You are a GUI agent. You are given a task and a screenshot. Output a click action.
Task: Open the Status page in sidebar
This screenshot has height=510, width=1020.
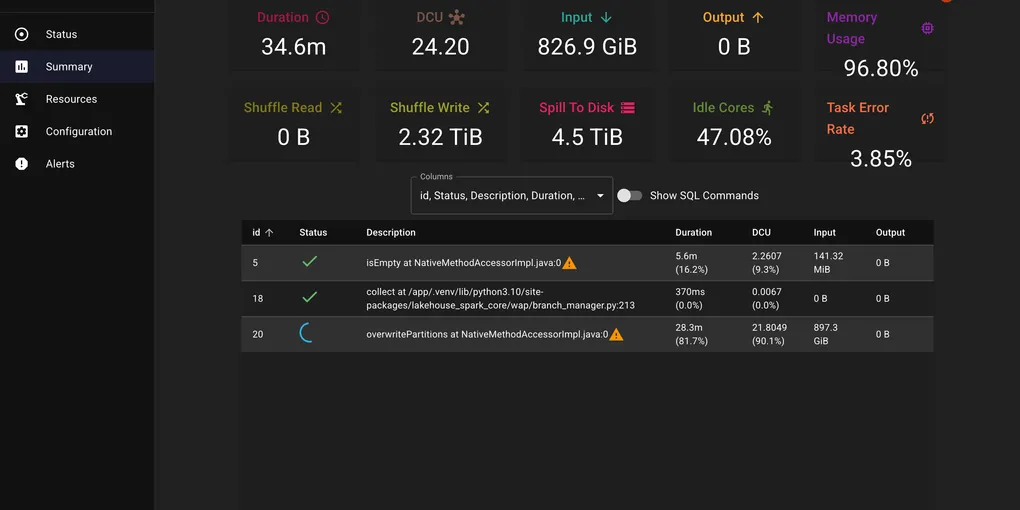click(77, 34)
